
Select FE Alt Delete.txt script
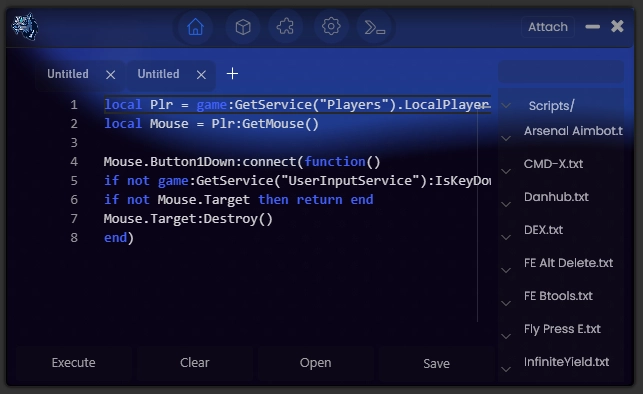(x=568, y=263)
